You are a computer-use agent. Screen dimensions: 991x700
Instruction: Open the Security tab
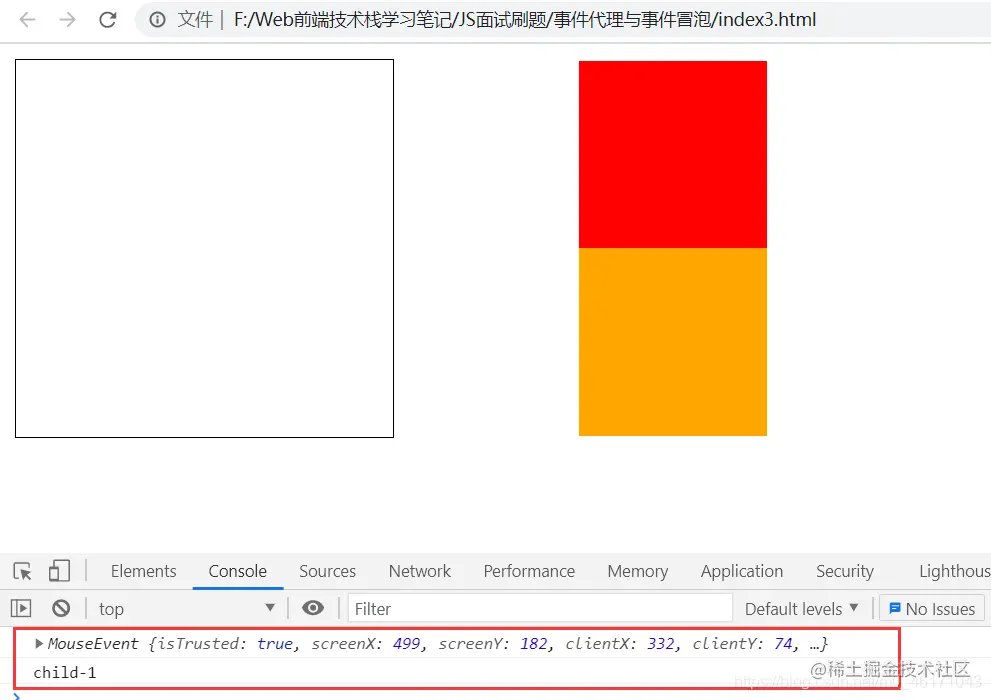(x=844, y=571)
